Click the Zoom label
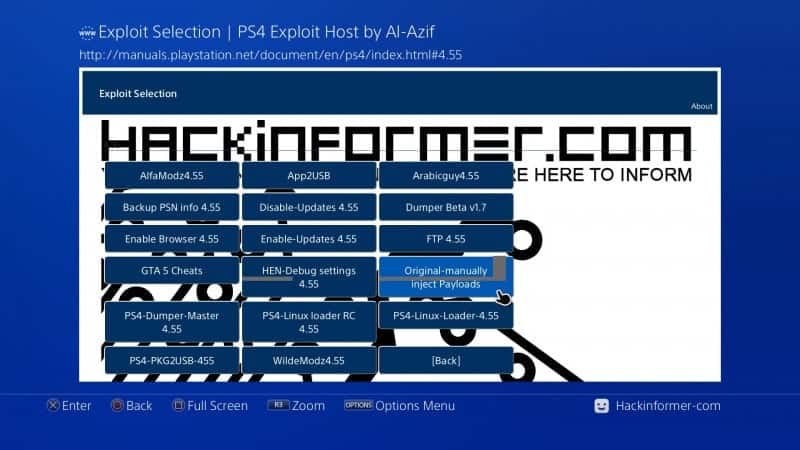 (308, 406)
